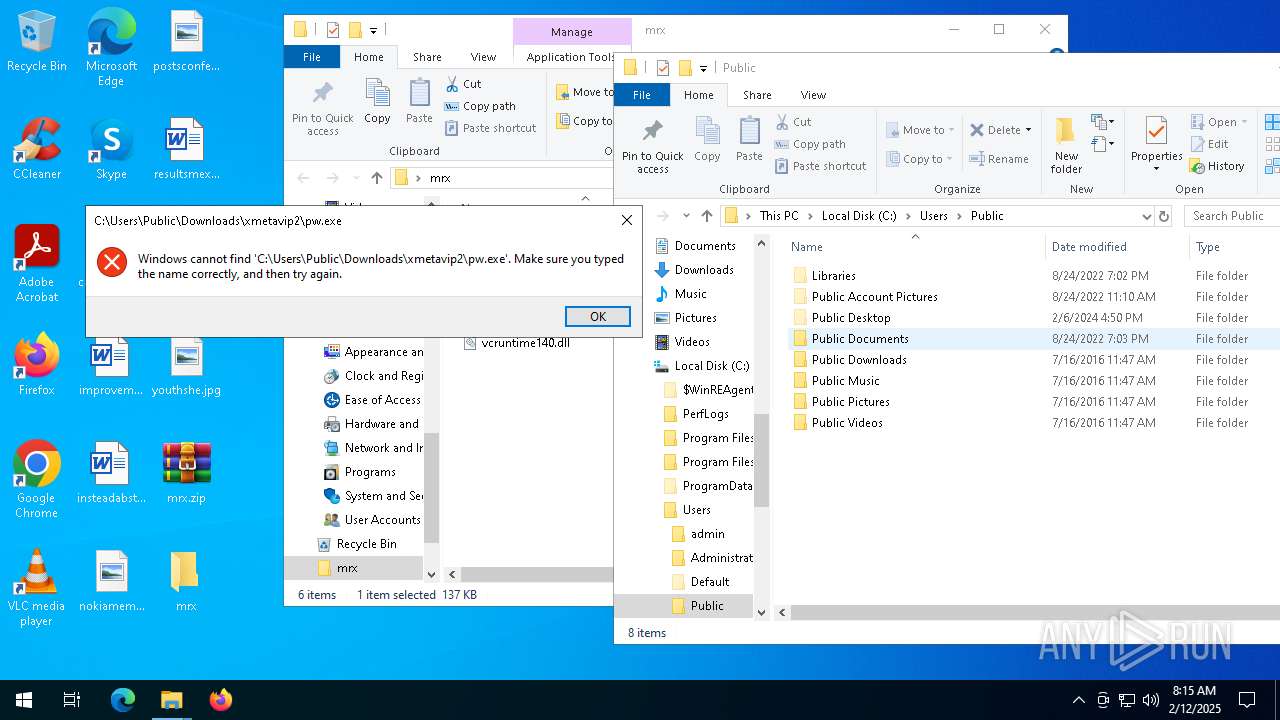This screenshot has width=1280, height=720.
Task: Select youthshe.jpg file on desktop
Action: click(x=186, y=365)
